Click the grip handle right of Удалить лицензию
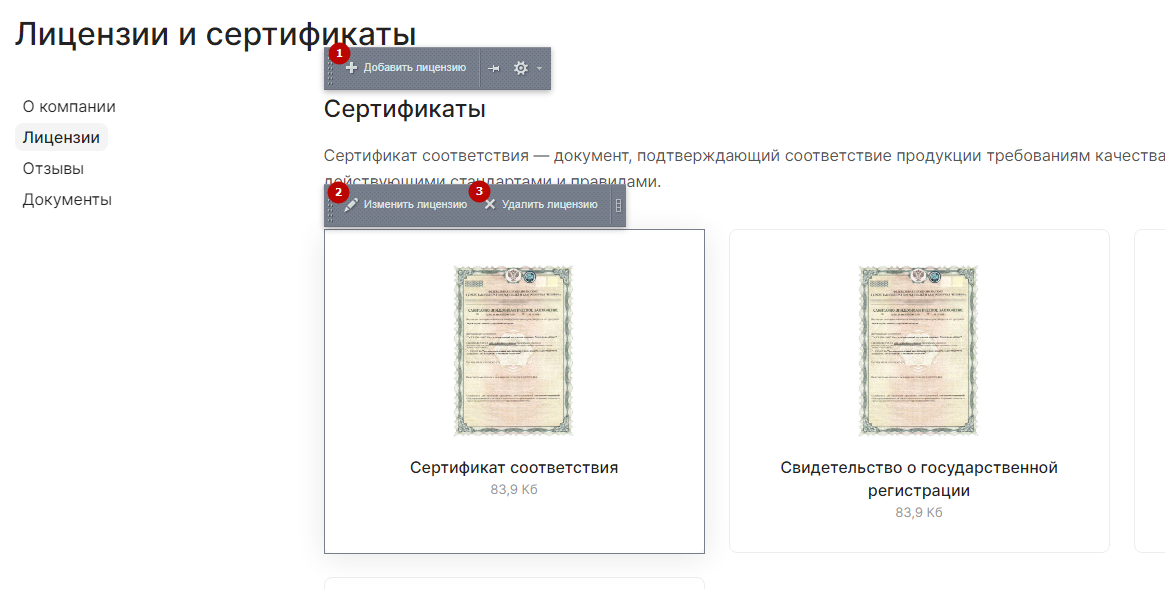1165x589 pixels. pos(618,206)
